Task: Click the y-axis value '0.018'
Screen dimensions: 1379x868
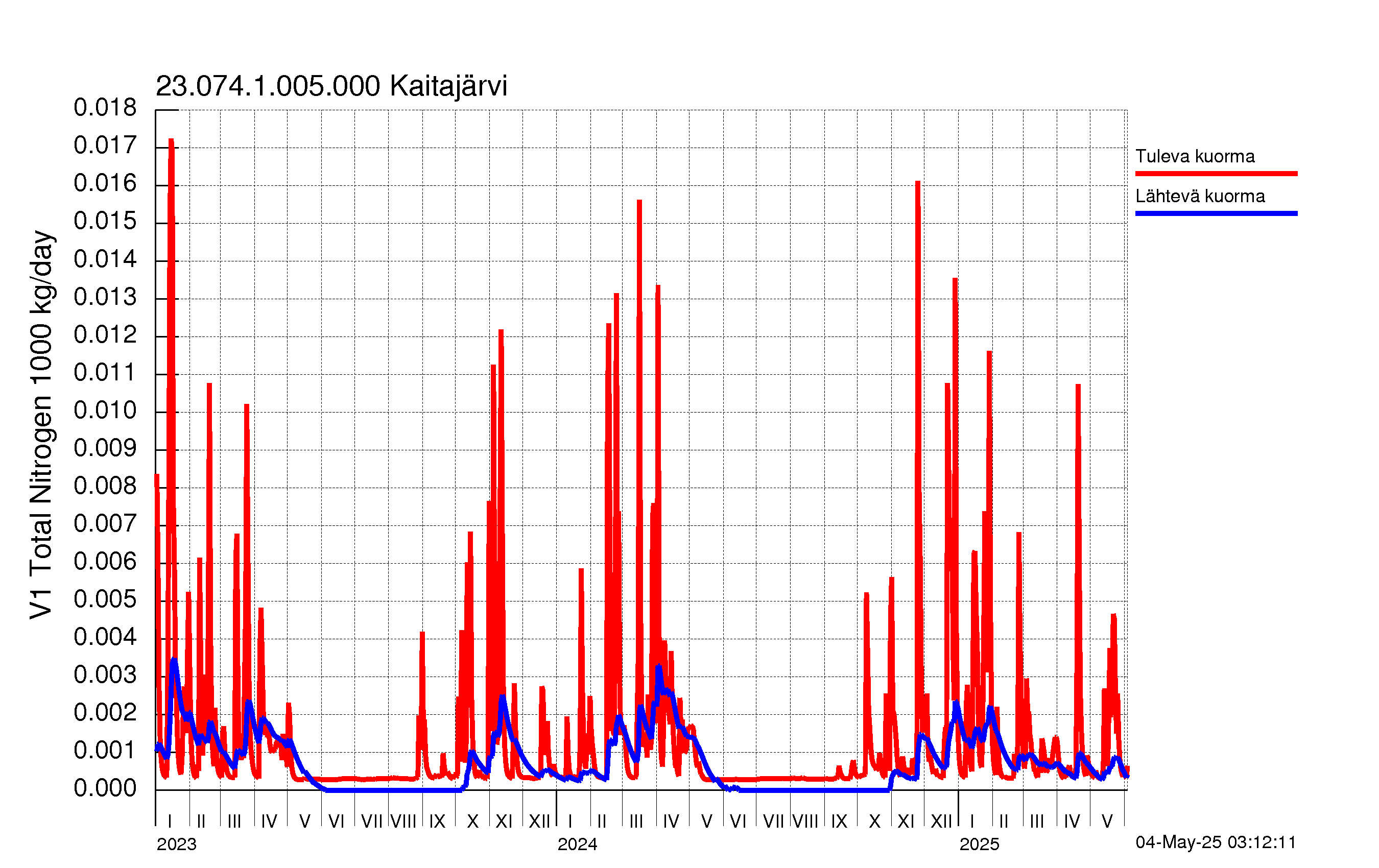Action: [105, 108]
